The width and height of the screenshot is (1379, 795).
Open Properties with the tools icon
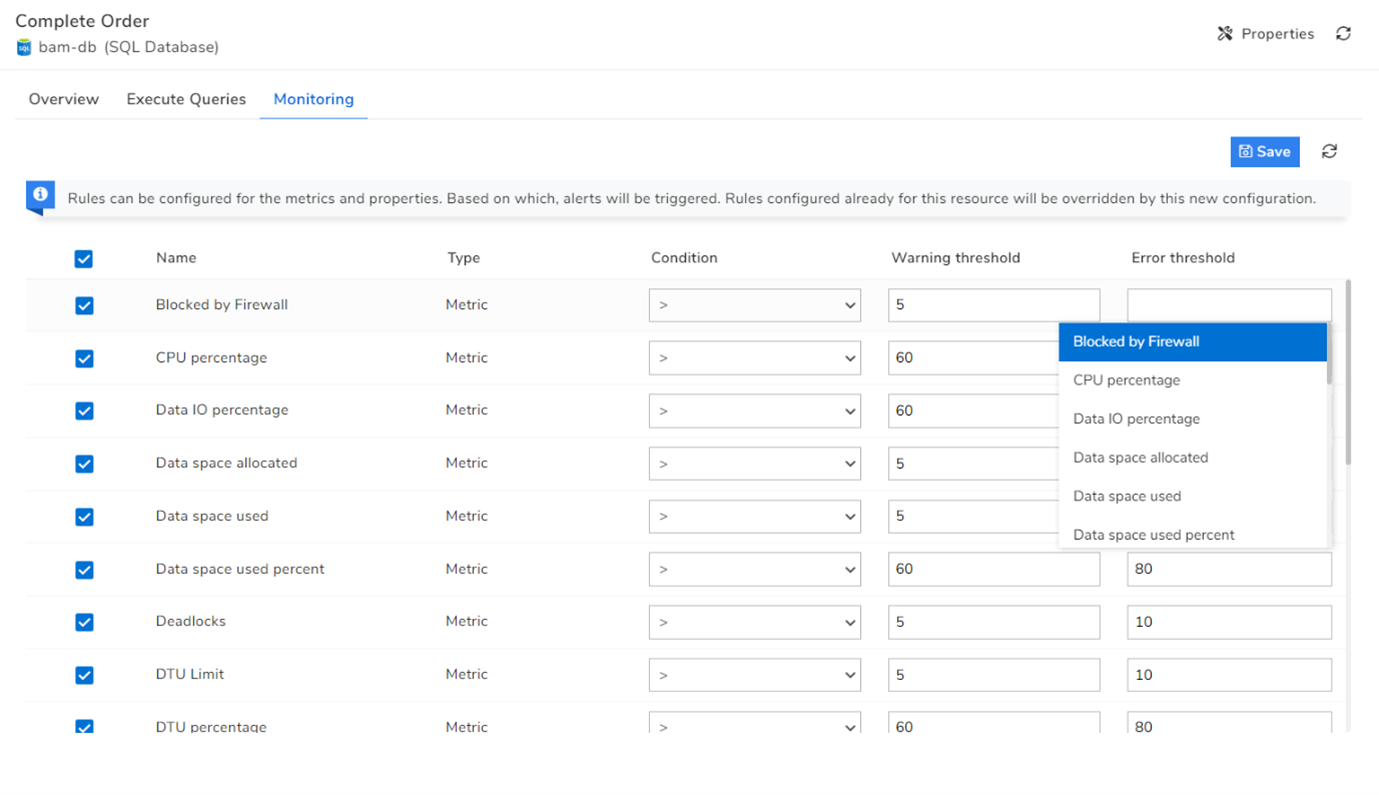click(x=1265, y=33)
